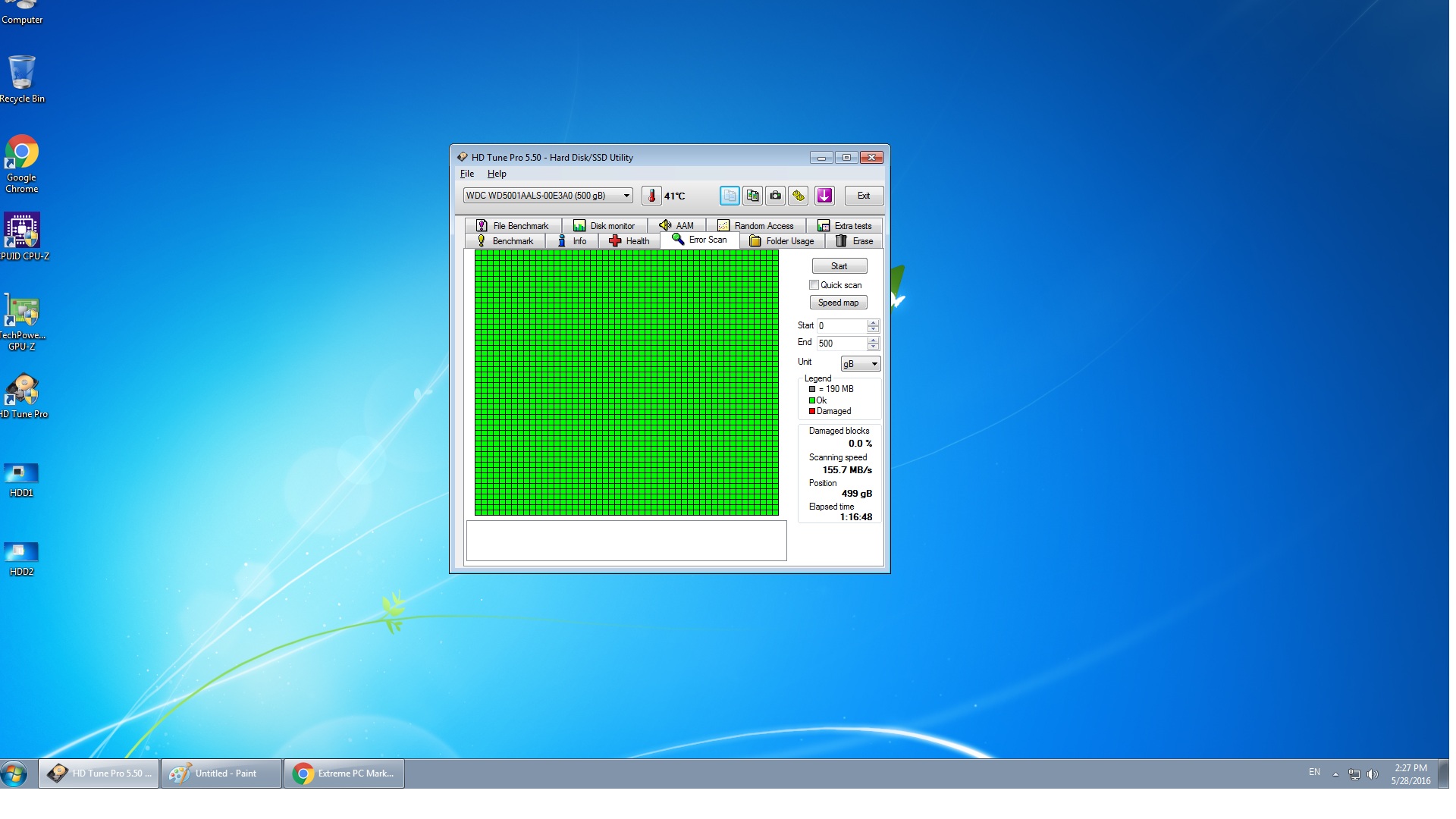Expand the drive selection dropdown
1456x819 pixels.
(626, 196)
